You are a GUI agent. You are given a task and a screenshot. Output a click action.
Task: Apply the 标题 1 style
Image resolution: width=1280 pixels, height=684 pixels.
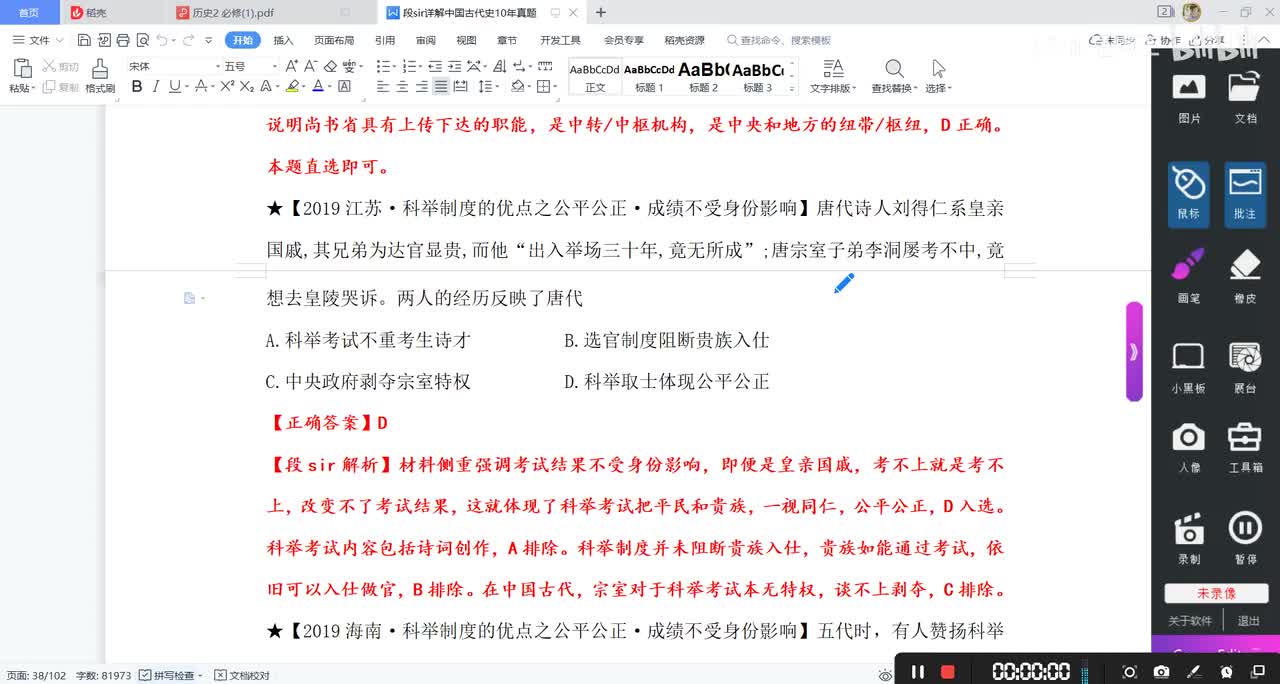click(649, 76)
